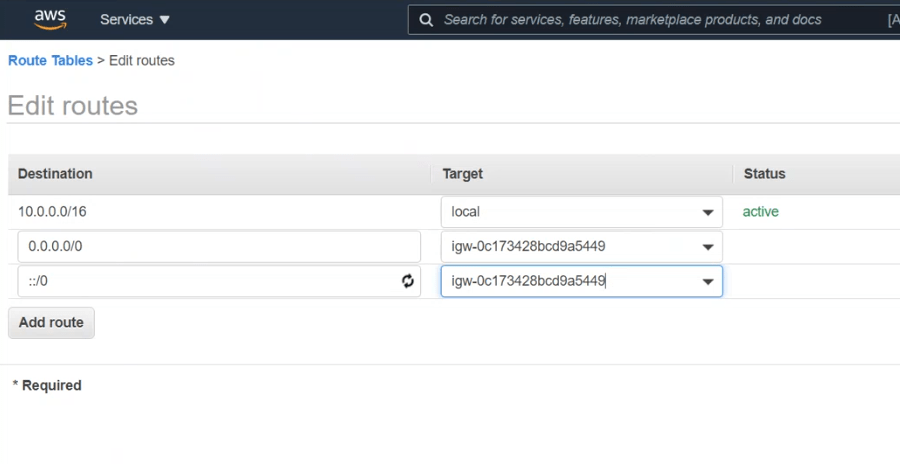Click the search magnifier icon
Screen dimensions: 900x464
(426, 20)
